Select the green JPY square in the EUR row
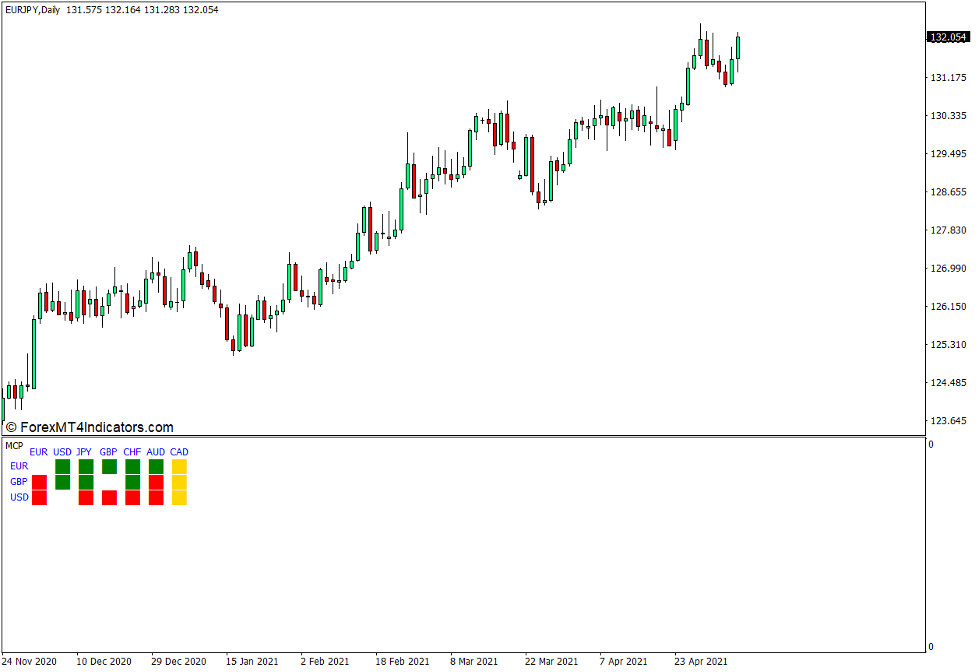This screenshot has width=977, height=672. point(86,465)
